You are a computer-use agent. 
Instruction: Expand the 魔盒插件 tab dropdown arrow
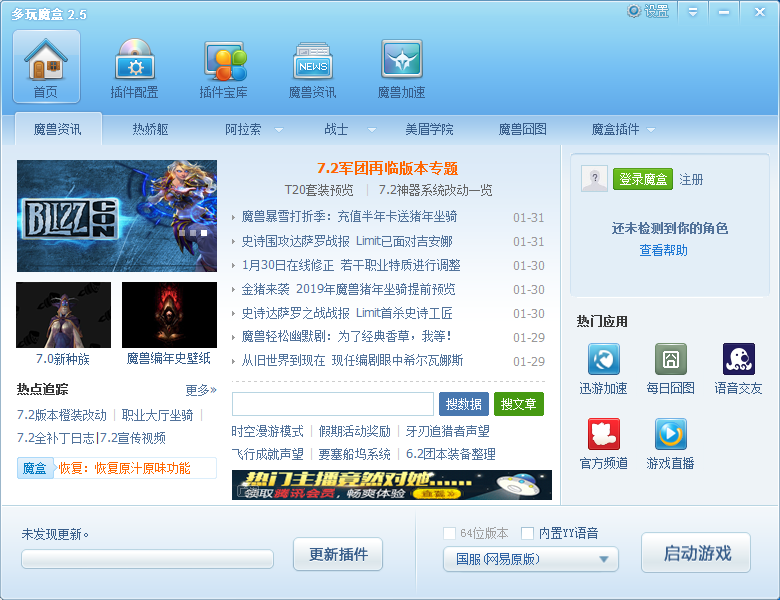click(651, 130)
